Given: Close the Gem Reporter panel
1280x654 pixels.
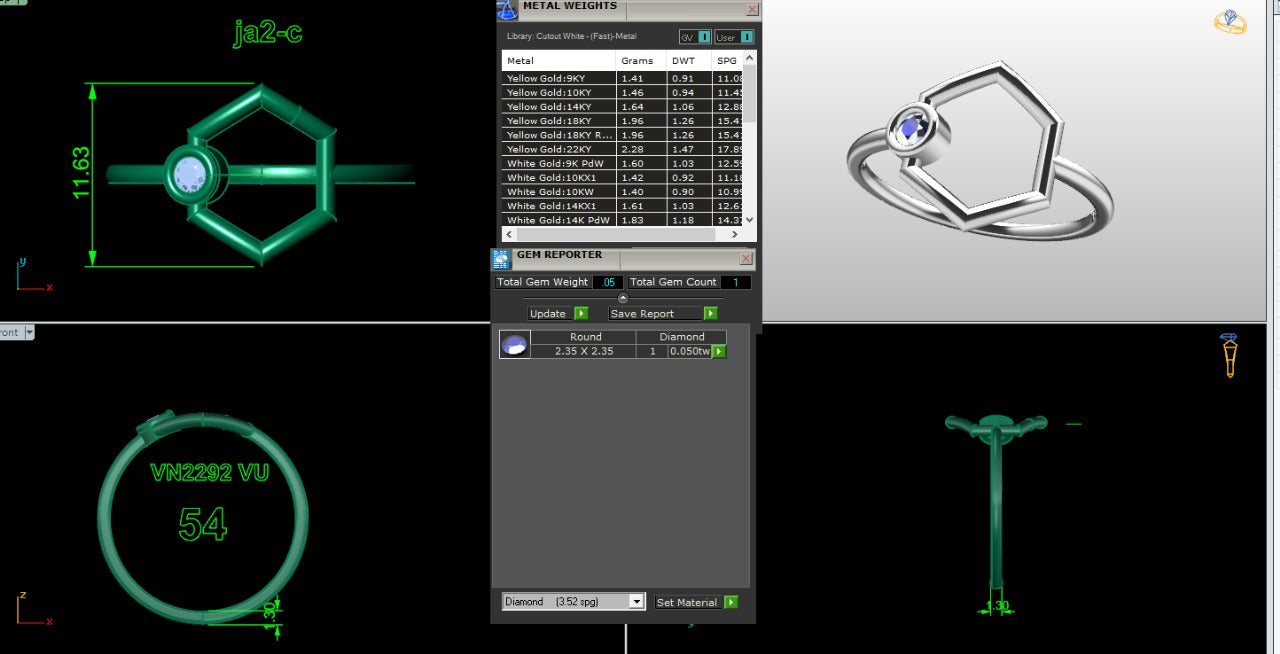Looking at the screenshot, I should [x=746, y=258].
